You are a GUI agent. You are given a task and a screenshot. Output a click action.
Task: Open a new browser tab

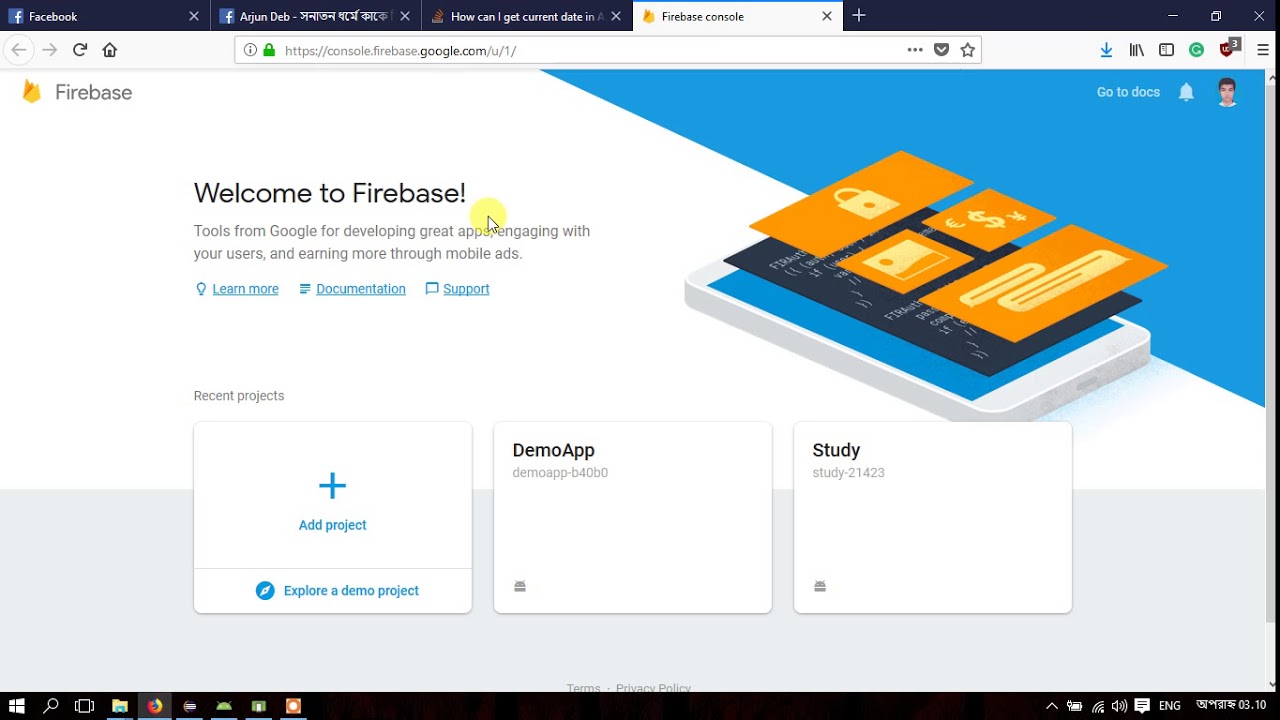click(x=858, y=16)
